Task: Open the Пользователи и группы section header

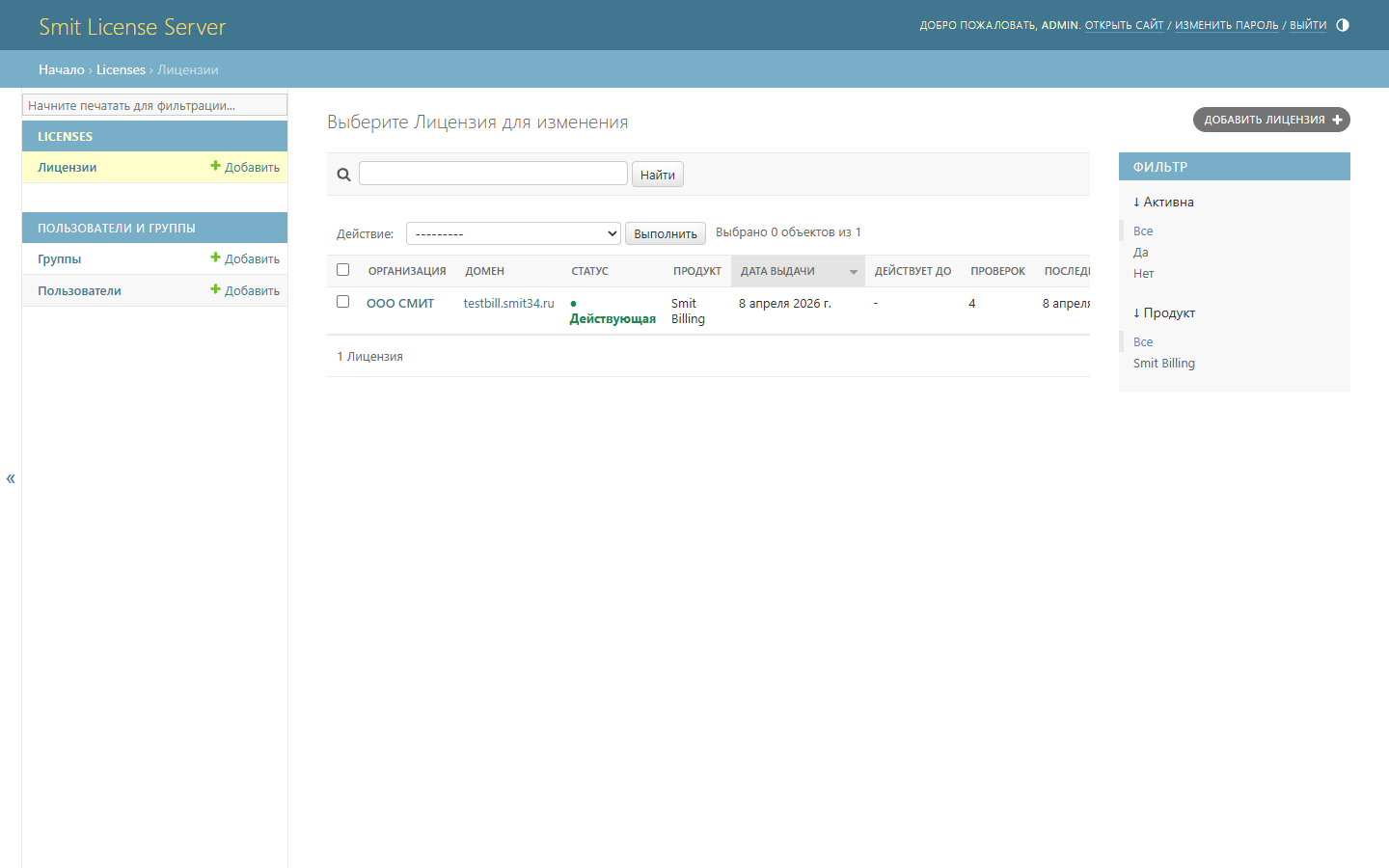Action: 117,229
